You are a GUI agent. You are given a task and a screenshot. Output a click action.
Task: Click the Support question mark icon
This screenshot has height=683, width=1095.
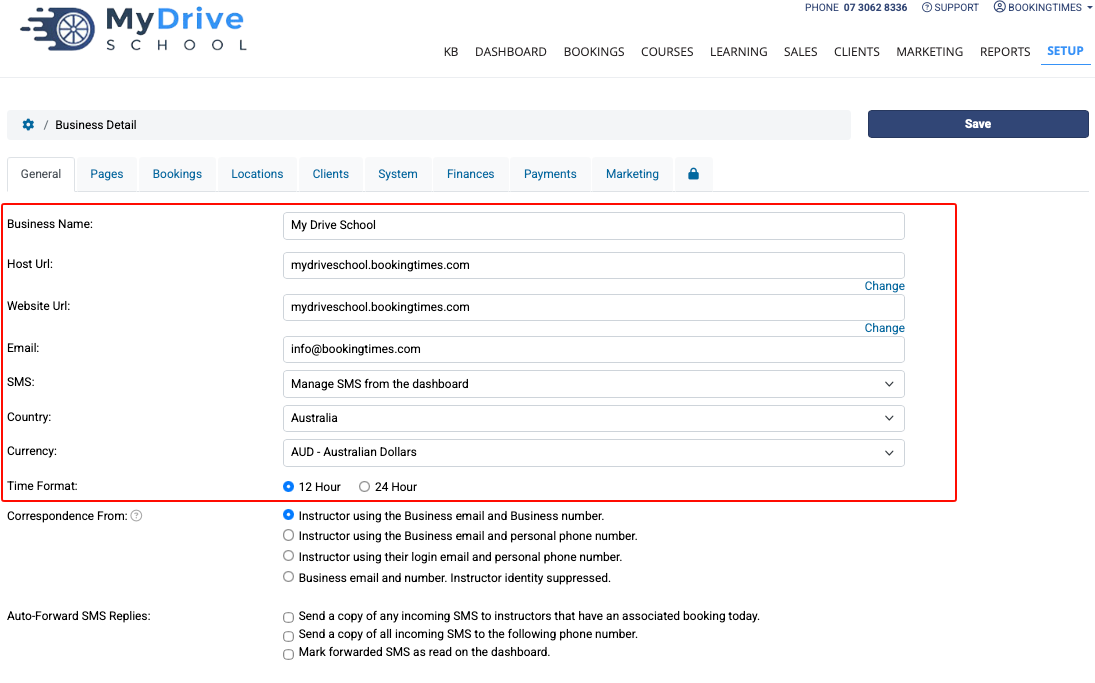tap(927, 8)
